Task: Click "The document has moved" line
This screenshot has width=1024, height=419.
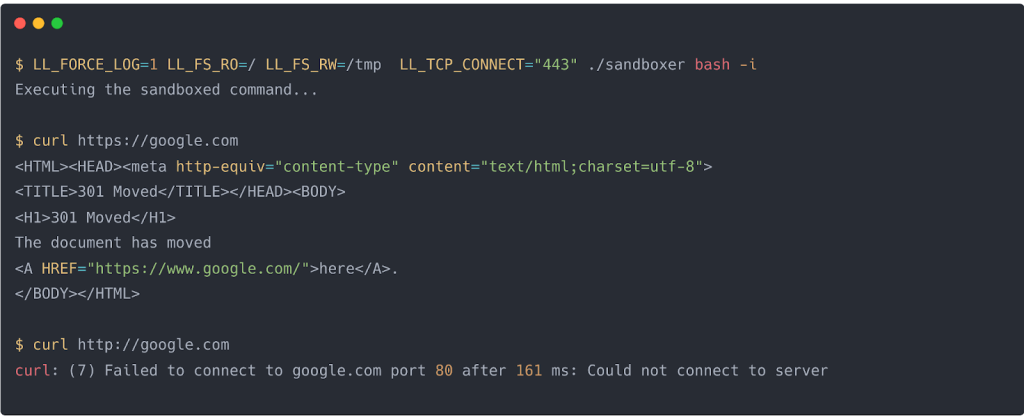Action: pos(113,243)
